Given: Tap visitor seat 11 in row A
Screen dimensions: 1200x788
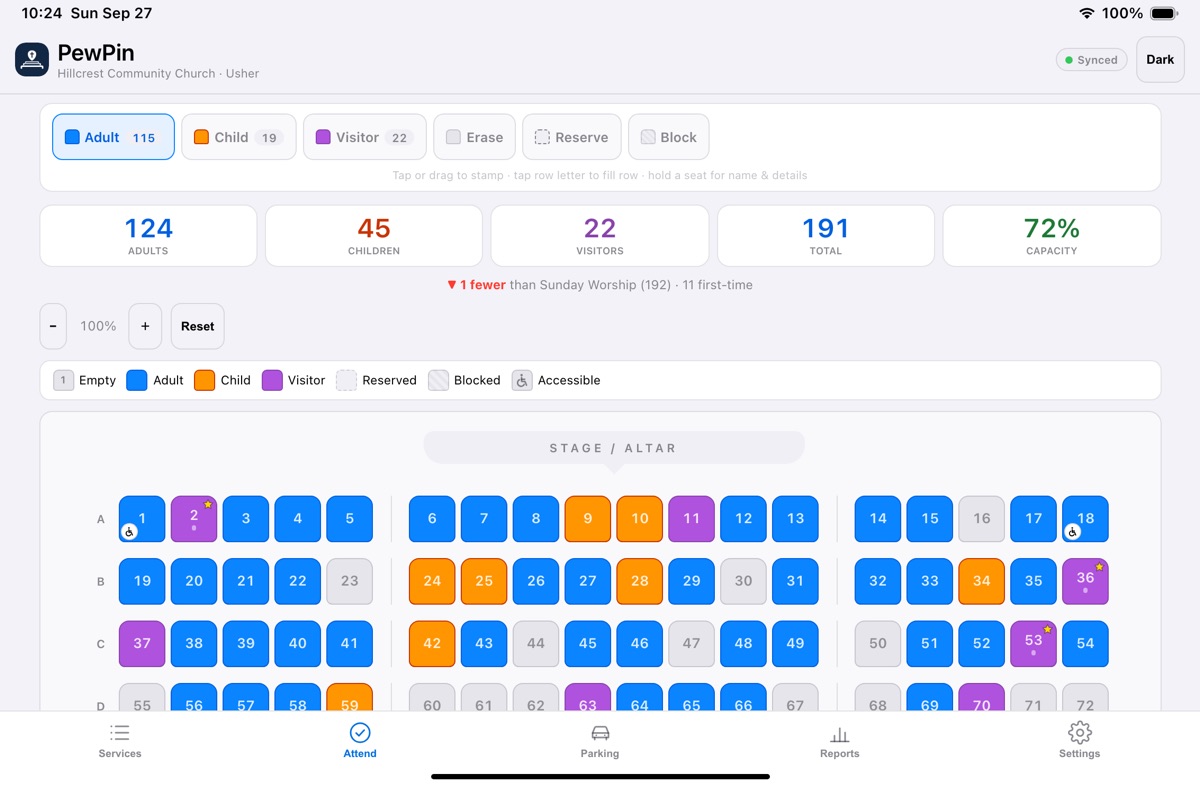Looking at the screenshot, I should pyautogui.click(x=692, y=519).
